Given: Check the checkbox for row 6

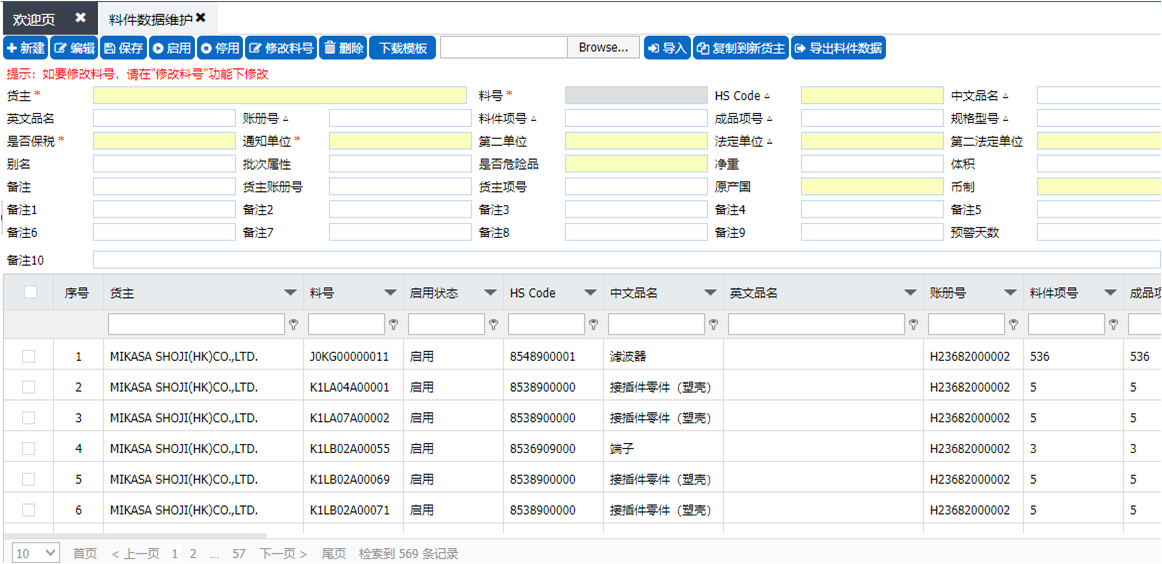Looking at the screenshot, I should tap(28, 509).
